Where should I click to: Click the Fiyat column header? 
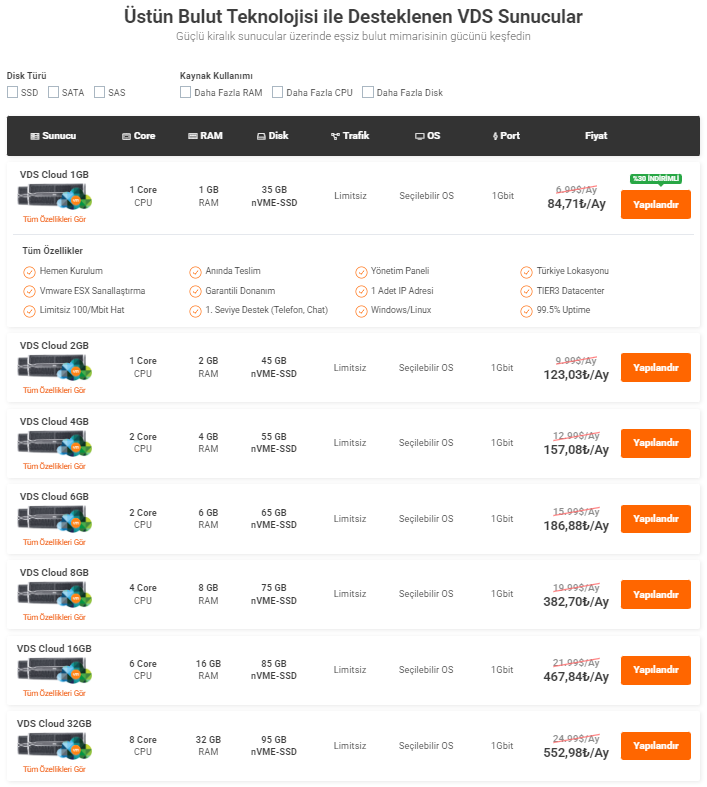coord(596,136)
